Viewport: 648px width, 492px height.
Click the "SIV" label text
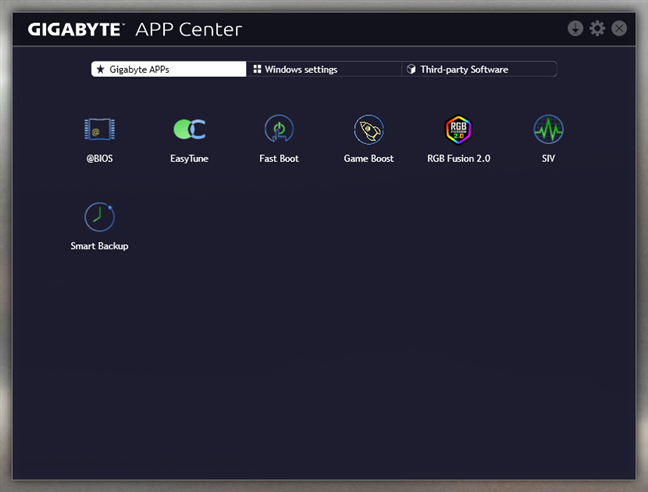548,159
